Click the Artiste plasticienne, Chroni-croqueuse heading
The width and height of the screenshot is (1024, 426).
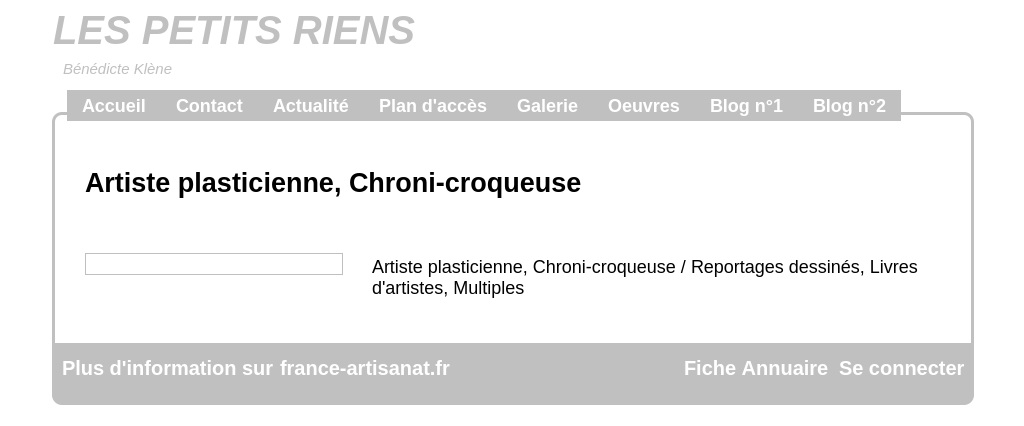(x=333, y=183)
